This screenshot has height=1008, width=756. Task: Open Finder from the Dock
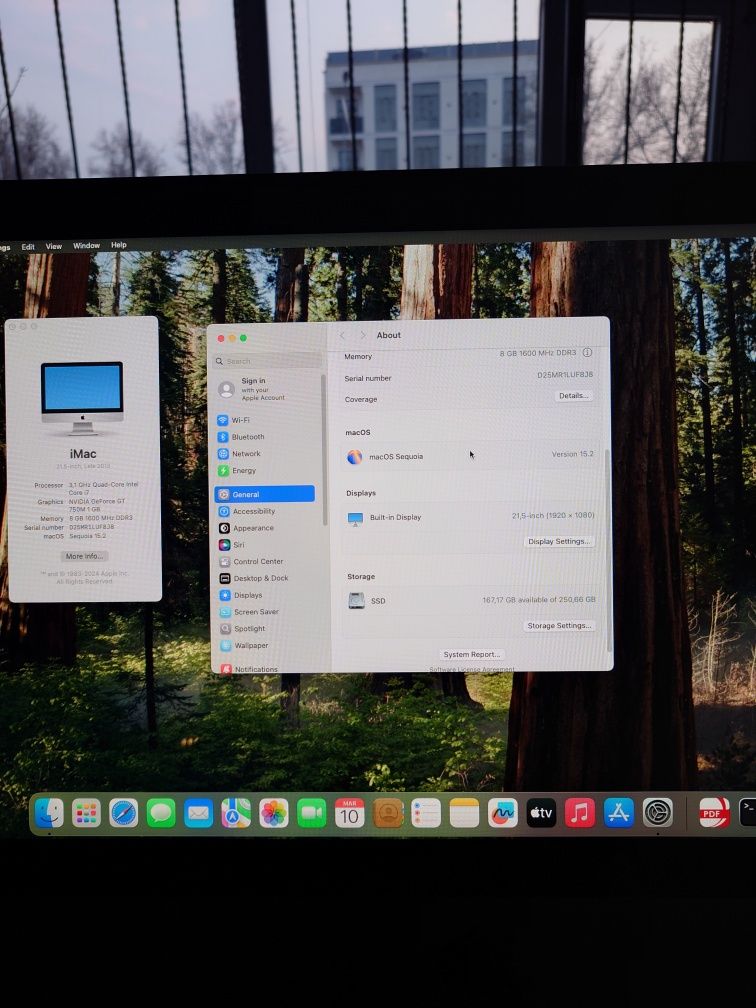click(x=50, y=813)
